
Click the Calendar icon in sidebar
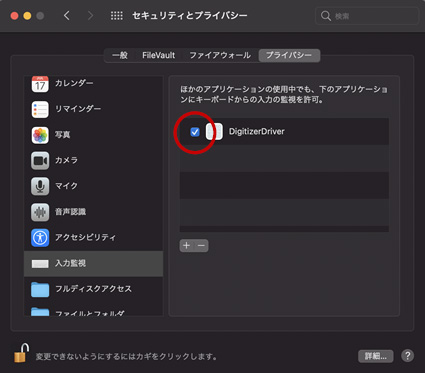pyautogui.click(x=40, y=84)
